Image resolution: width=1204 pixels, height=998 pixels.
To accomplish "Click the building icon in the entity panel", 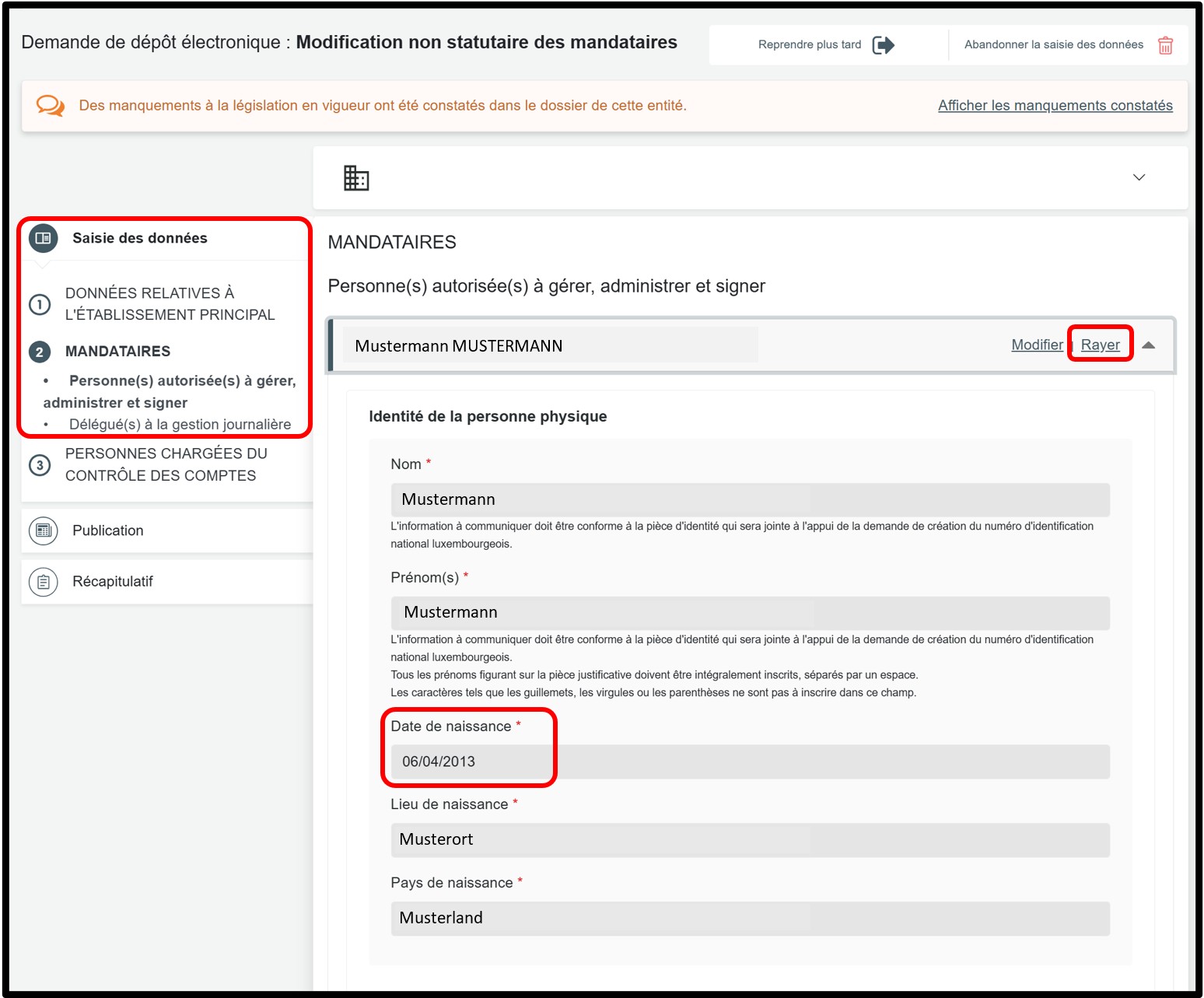I will point(356,178).
